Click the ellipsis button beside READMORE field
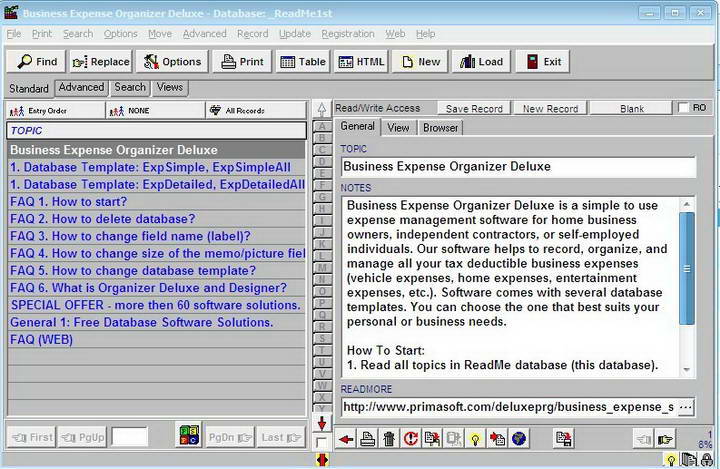Viewport: 720px width, 469px height. tap(685, 407)
